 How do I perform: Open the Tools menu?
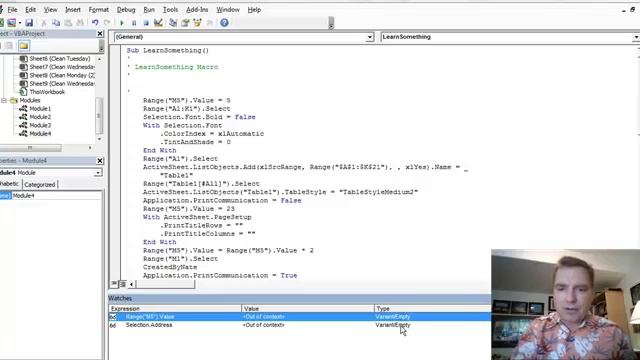coord(170,9)
